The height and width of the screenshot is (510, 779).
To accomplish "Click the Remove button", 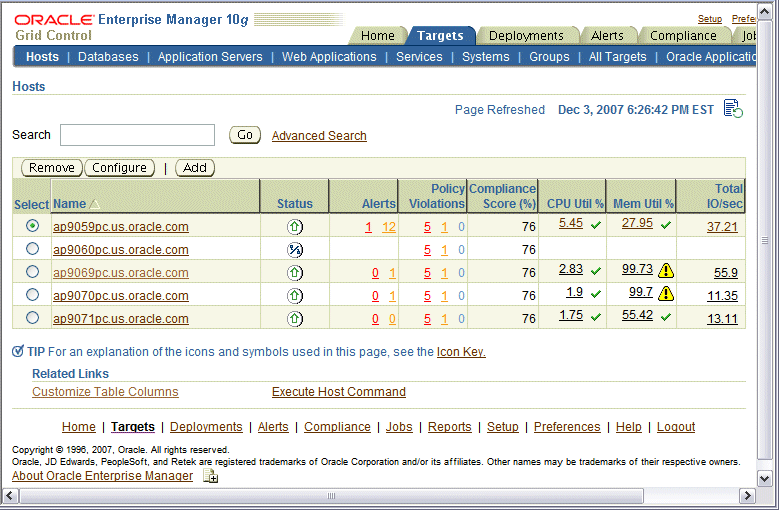I will 52,168.
